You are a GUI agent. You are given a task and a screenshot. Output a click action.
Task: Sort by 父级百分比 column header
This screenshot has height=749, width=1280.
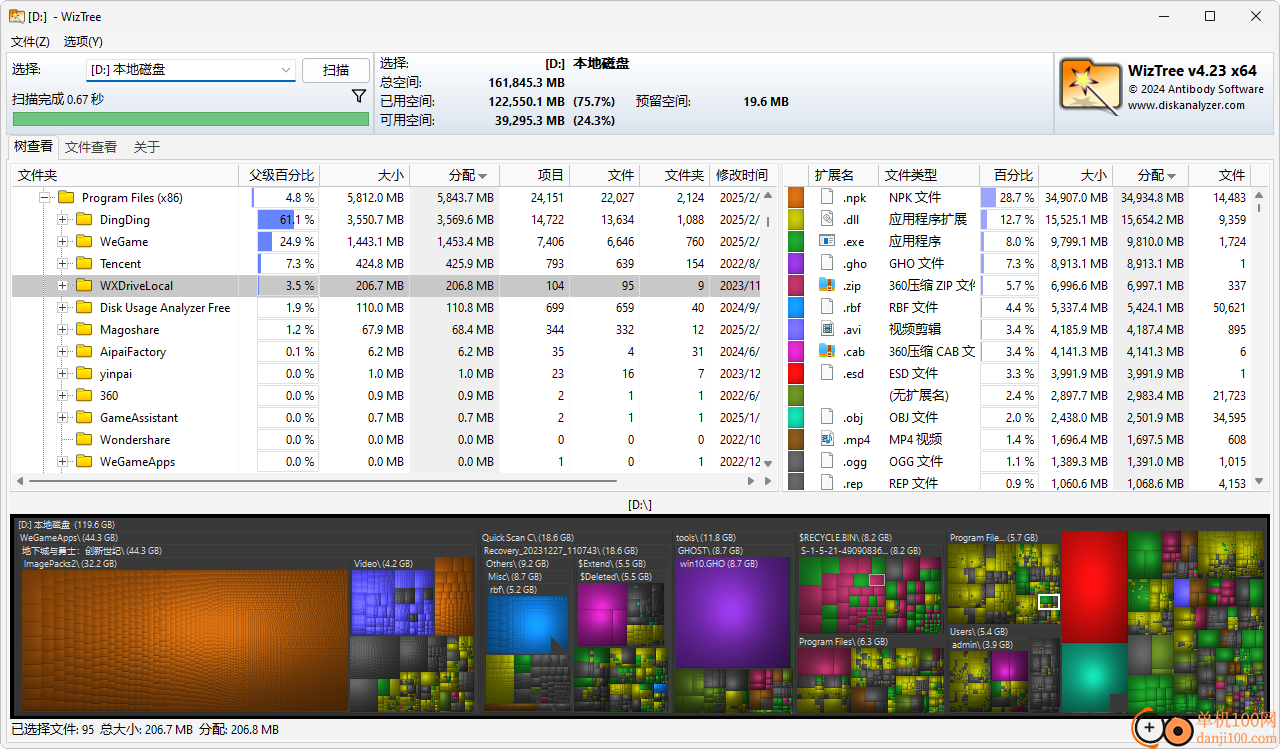[280, 175]
